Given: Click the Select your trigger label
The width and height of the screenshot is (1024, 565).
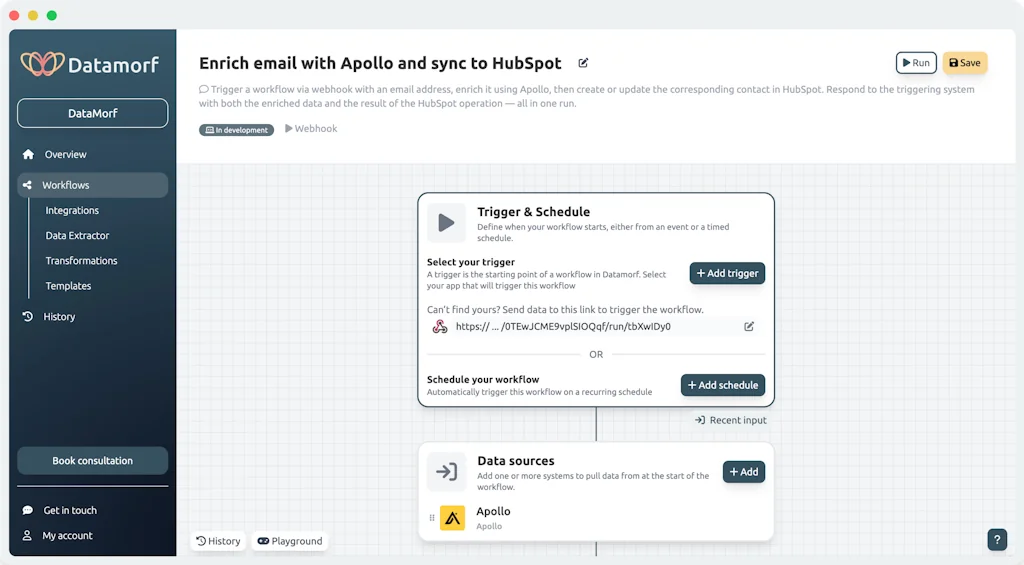Looking at the screenshot, I should tap(470, 262).
